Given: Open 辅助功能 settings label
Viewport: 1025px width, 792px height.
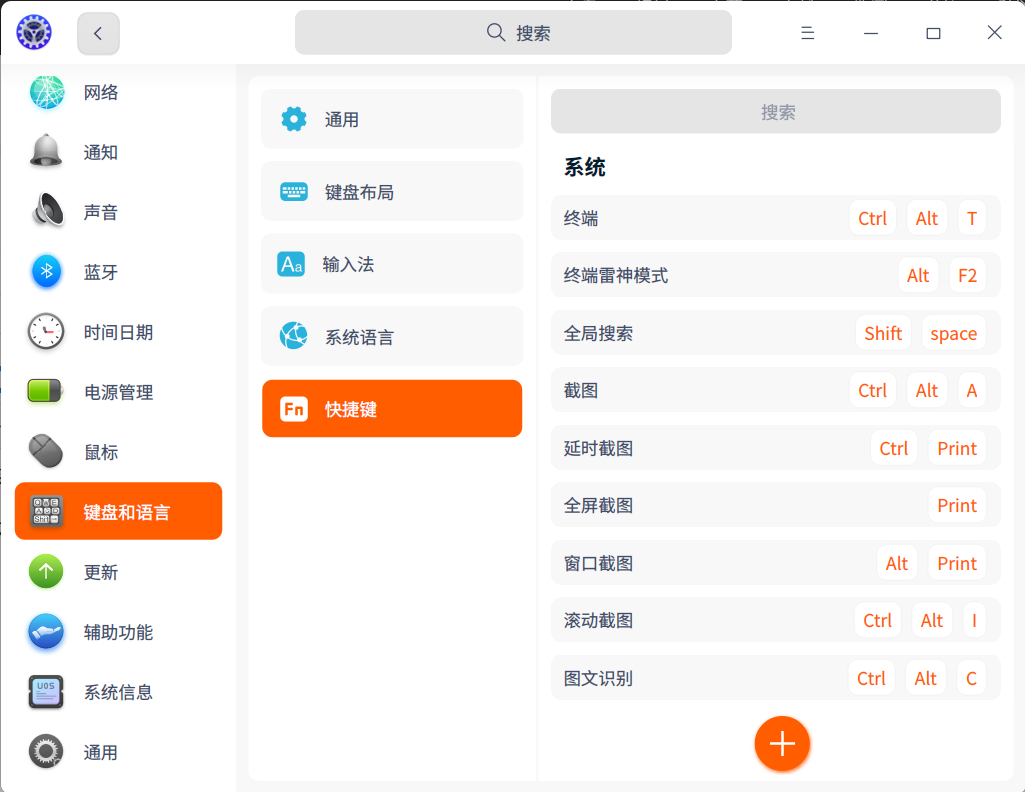Looking at the screenshot, I should coord(118,632).
